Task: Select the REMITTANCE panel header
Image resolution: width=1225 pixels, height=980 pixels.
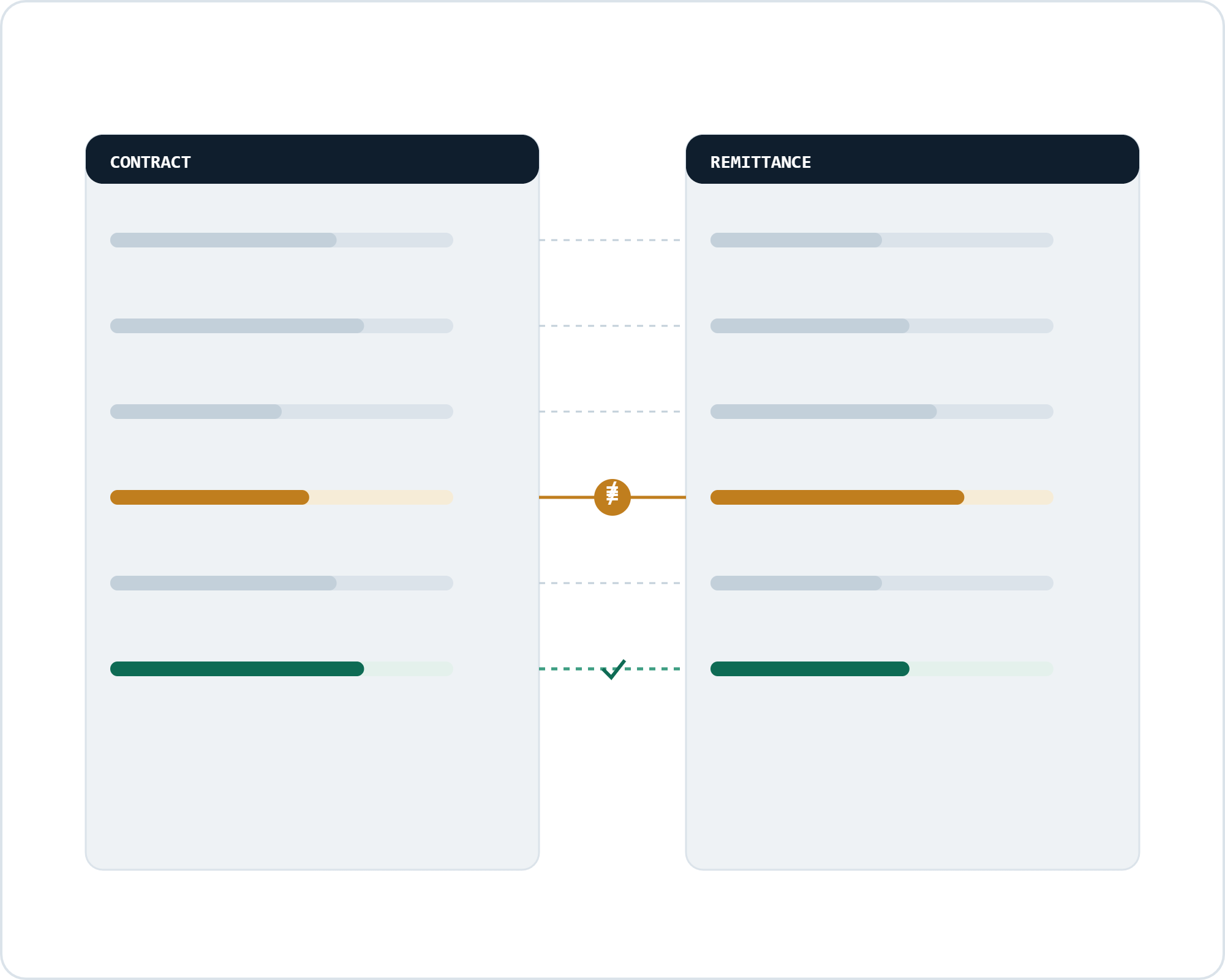Action: [913, 159]
